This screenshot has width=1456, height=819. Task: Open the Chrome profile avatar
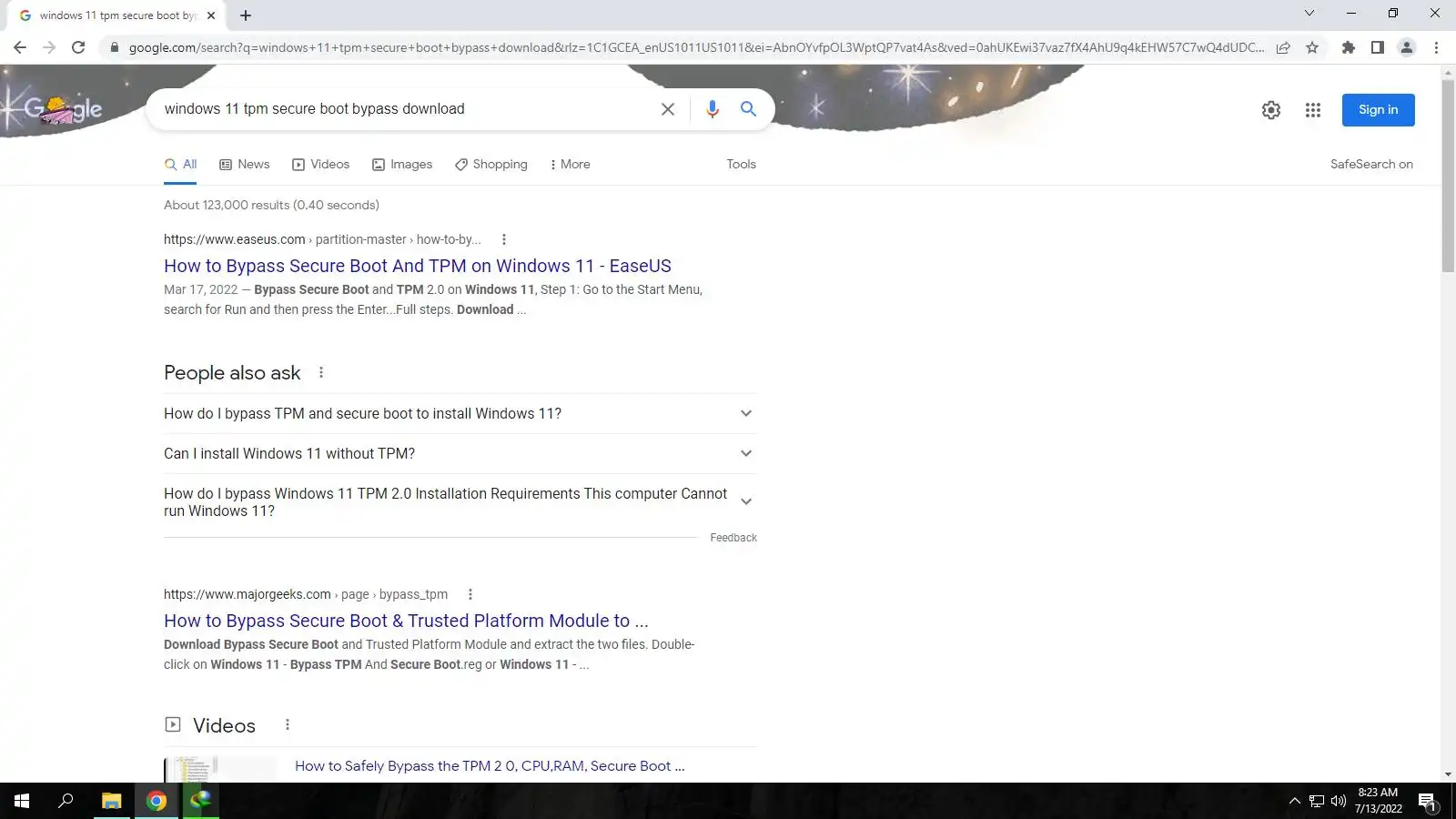(x=1407, y=47)
